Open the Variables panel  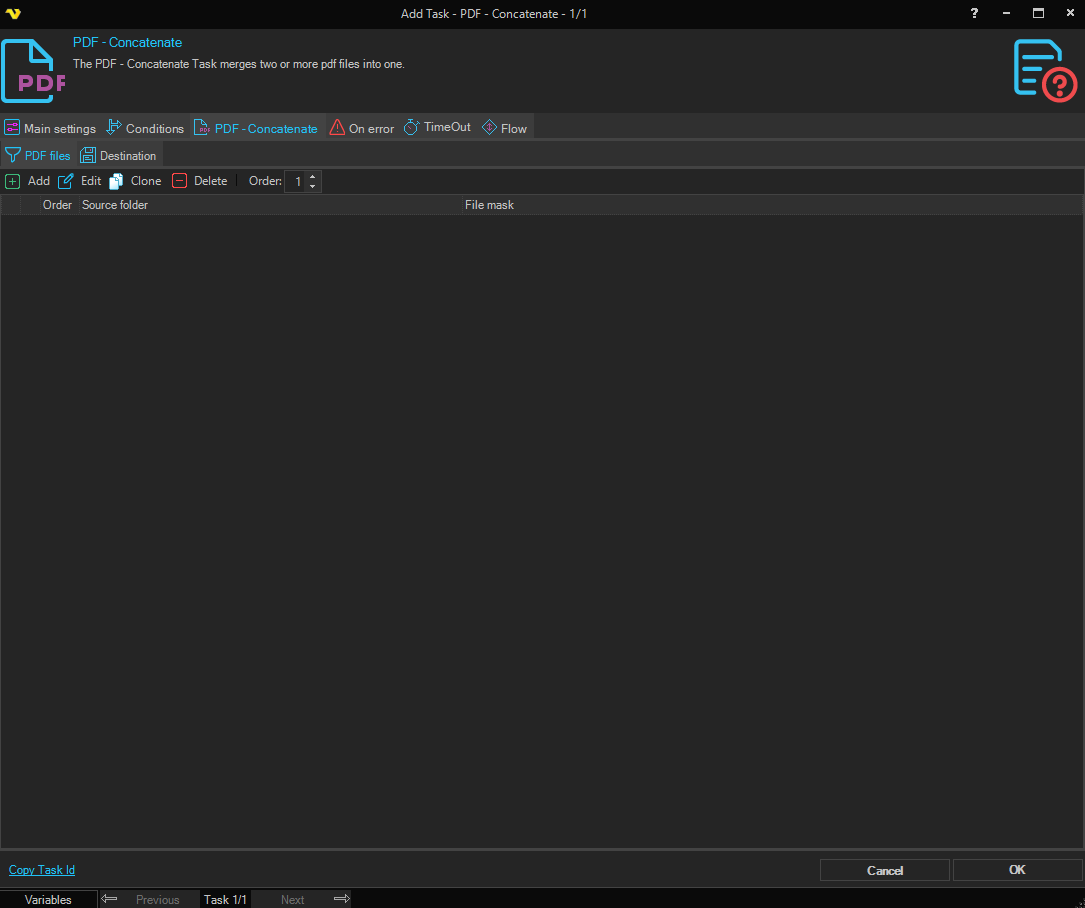(48, 899)
